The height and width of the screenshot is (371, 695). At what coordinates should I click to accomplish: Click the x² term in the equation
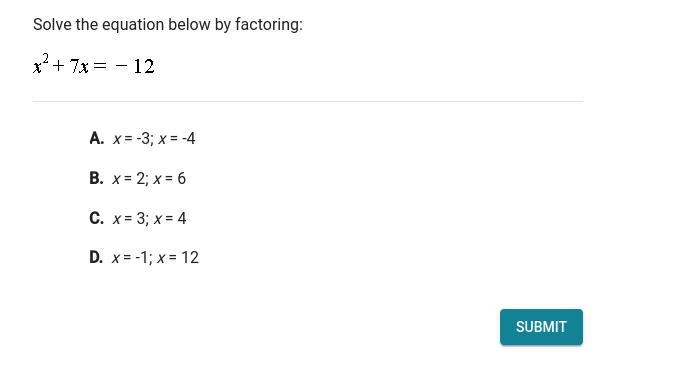click(x=41, y=65)
